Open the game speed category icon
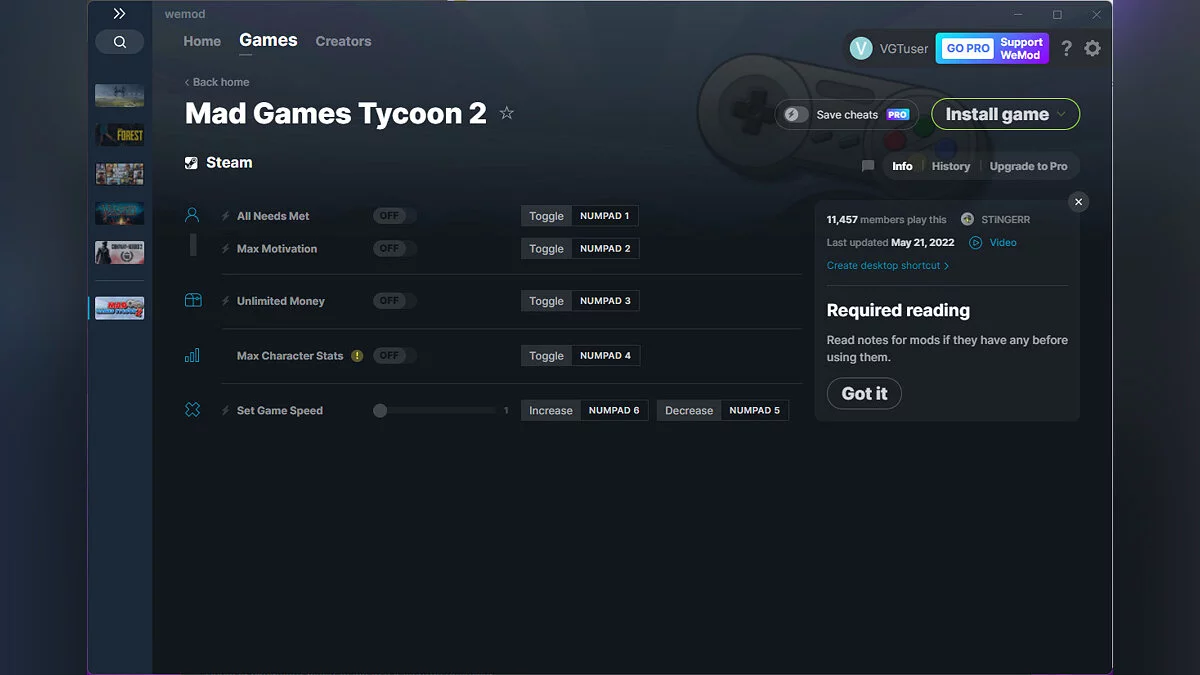Image resolution: width=1200 pixels, height=675 pixels. coord(192,410)
